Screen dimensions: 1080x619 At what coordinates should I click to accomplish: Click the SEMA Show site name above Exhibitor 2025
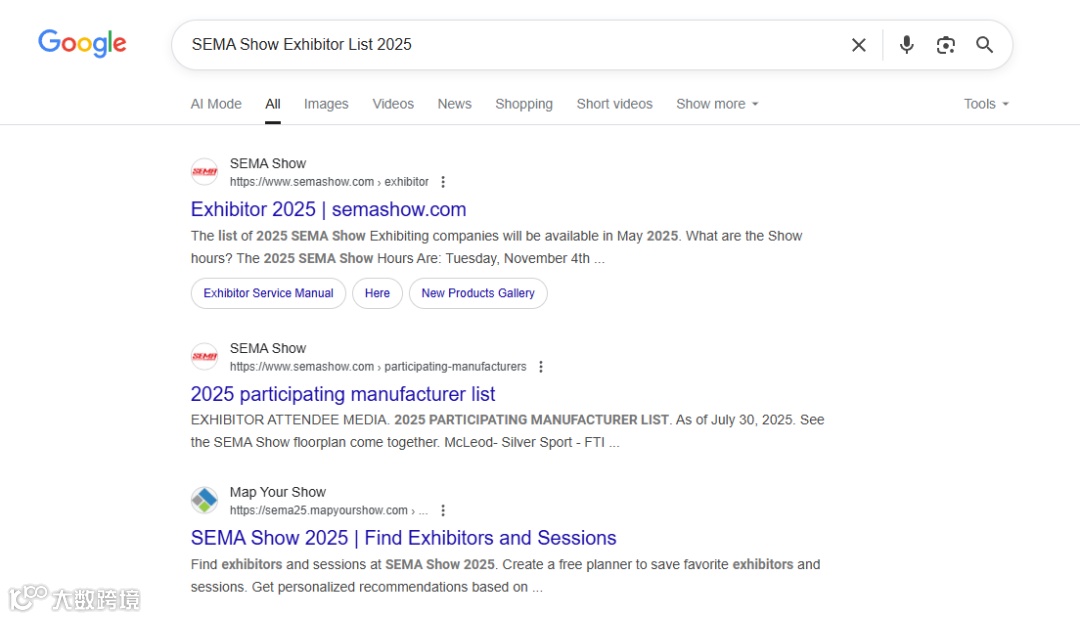[x=268, y=164]
